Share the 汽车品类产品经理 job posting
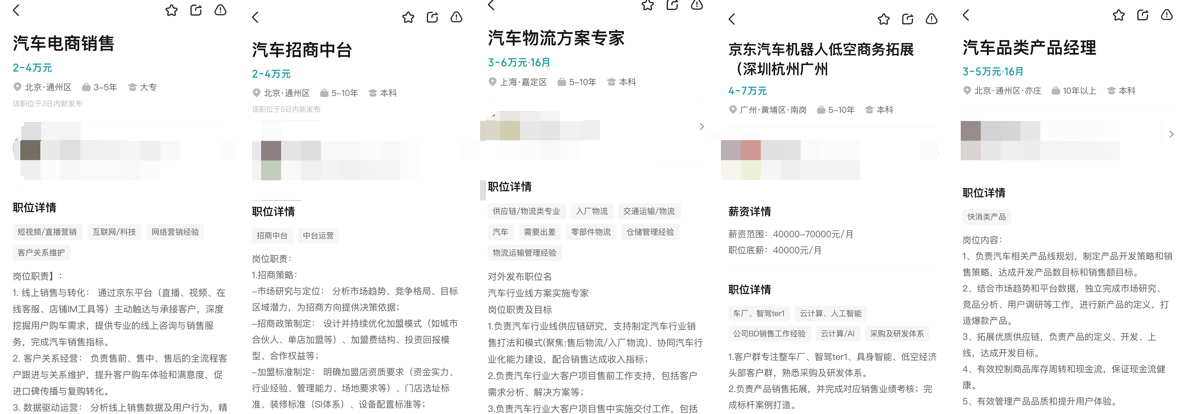This screenshot has height=414, width=1179. (x=1142, y=15)
